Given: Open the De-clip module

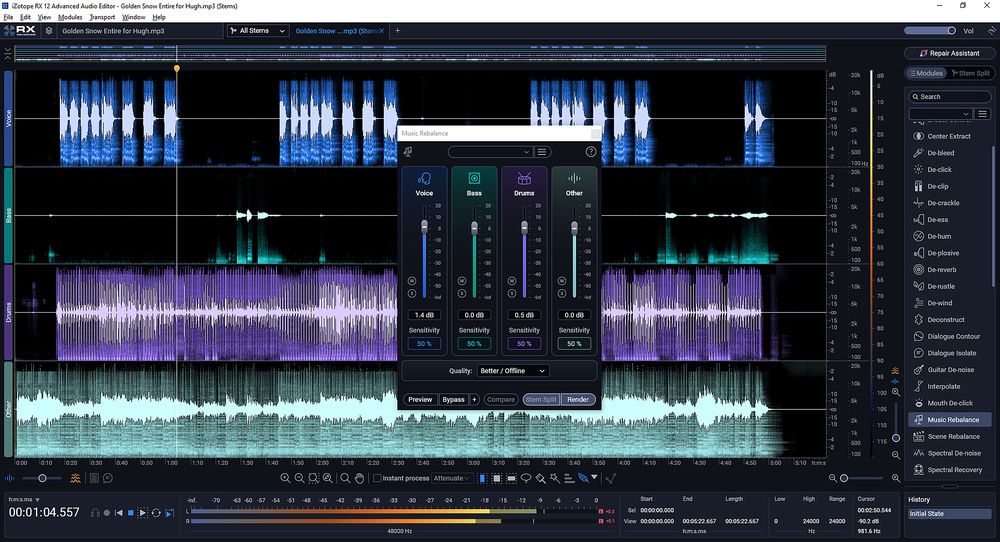Looking at the screenshot, I should click(x=949, y=186).
